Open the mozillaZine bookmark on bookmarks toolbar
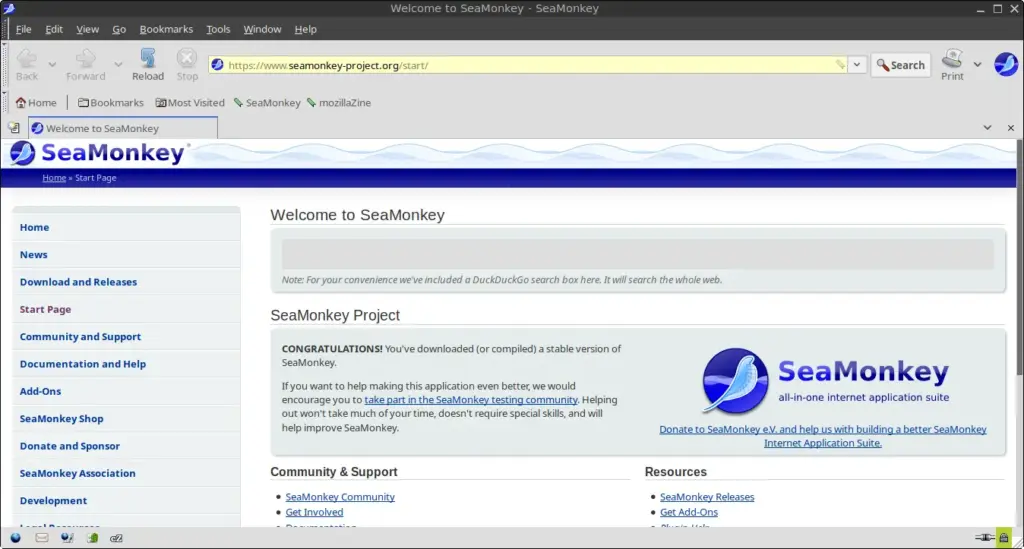This screenshot has height=549, width=1024. coord(339,102)
